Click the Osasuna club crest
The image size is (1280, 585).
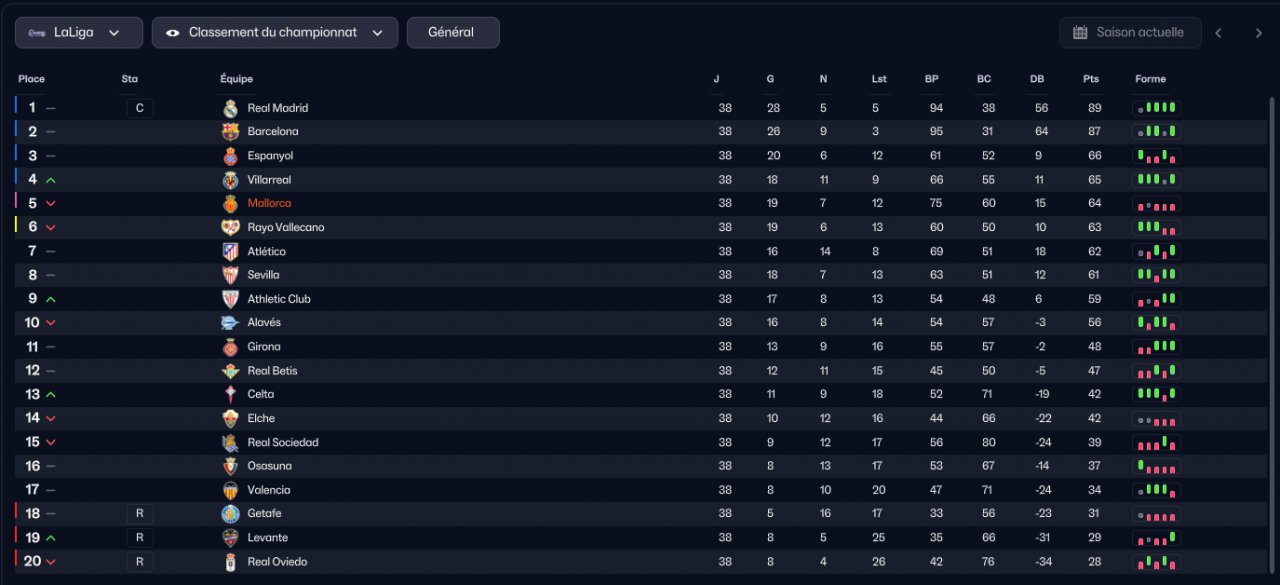(230, 466)
